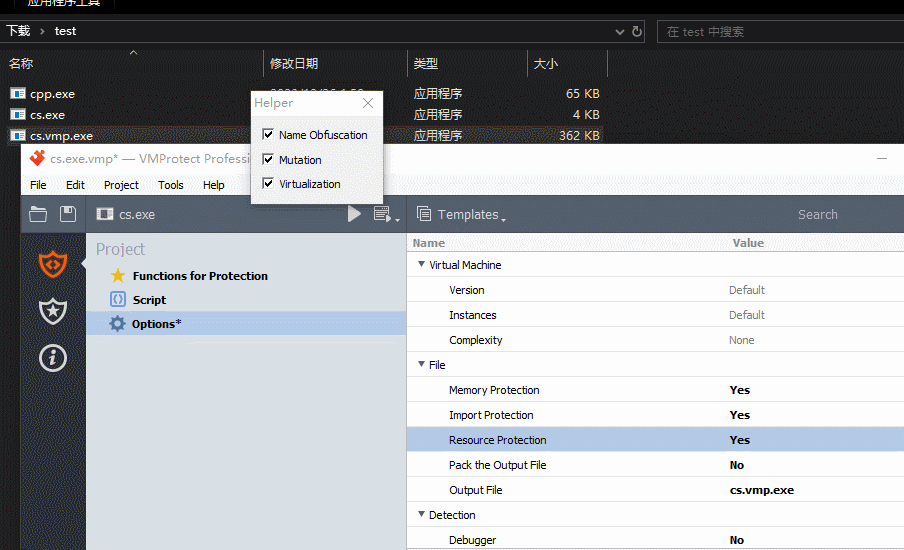Image resolution: width=904 pixels, height=550 pixels.
Task: Select the Memory Protection row label
Action: click(x=494, y=390)
